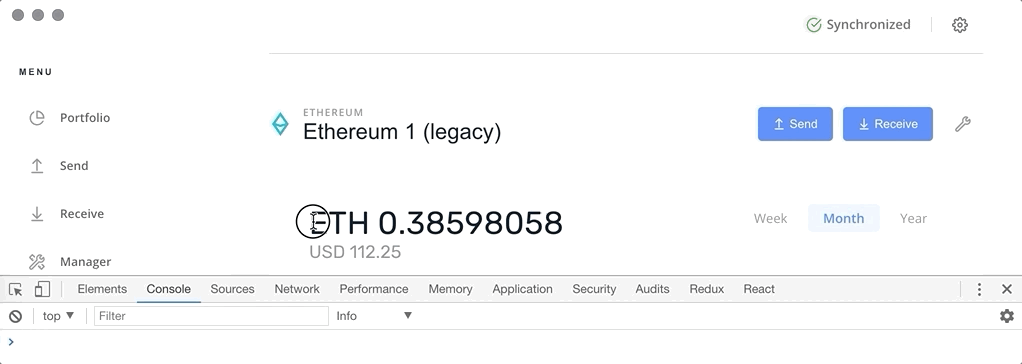Open the Redux tab in DevTools
This screenshot has height=364, width=1022.
pos(707,289)
